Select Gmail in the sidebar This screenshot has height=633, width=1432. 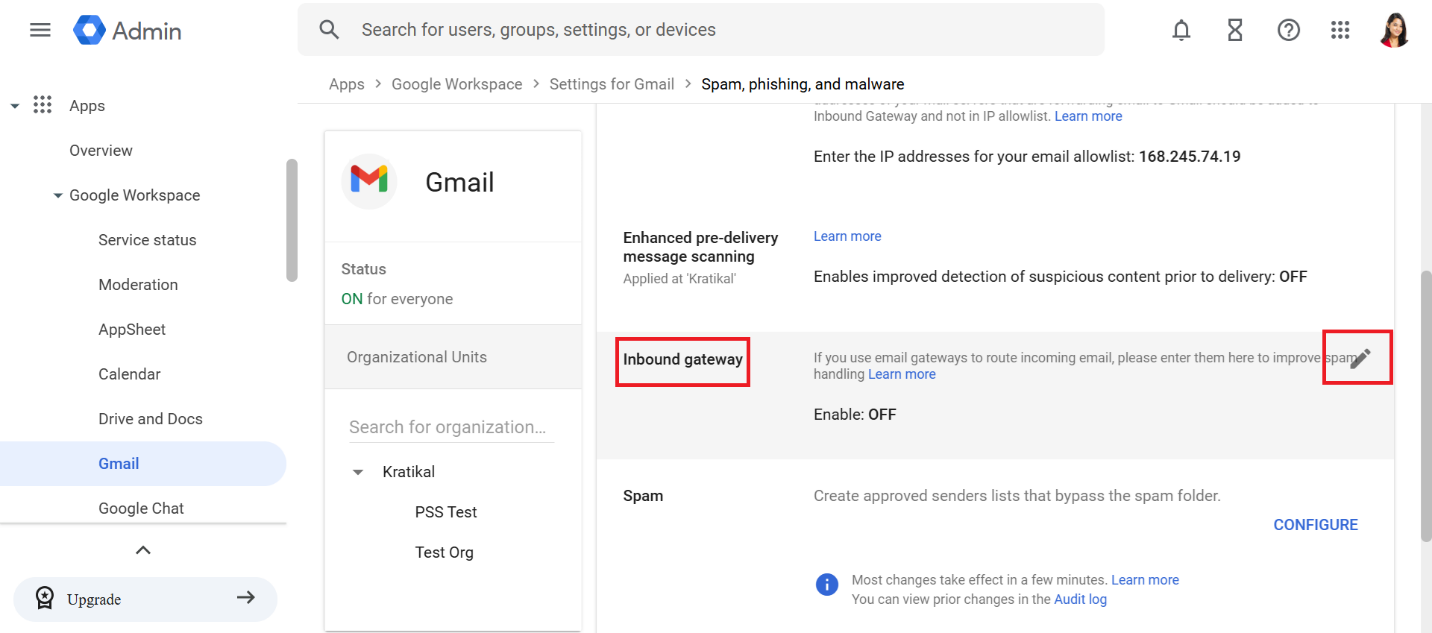pyautogui.click(x=143, y=464)
